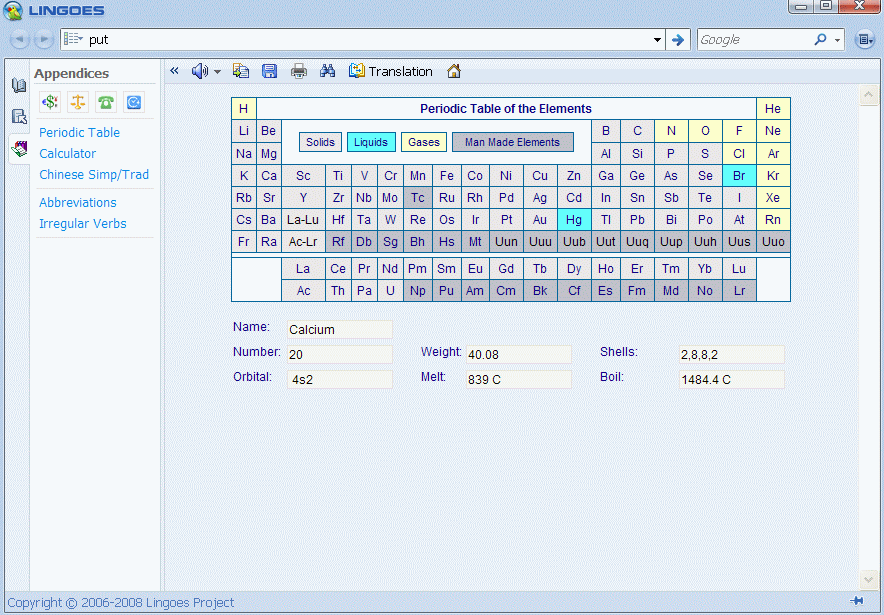The height and width of the screenshot is (615, 884).
Task: Click the speaker pronunciation icon
Action: pyautogui.click(x=200, y=71)
